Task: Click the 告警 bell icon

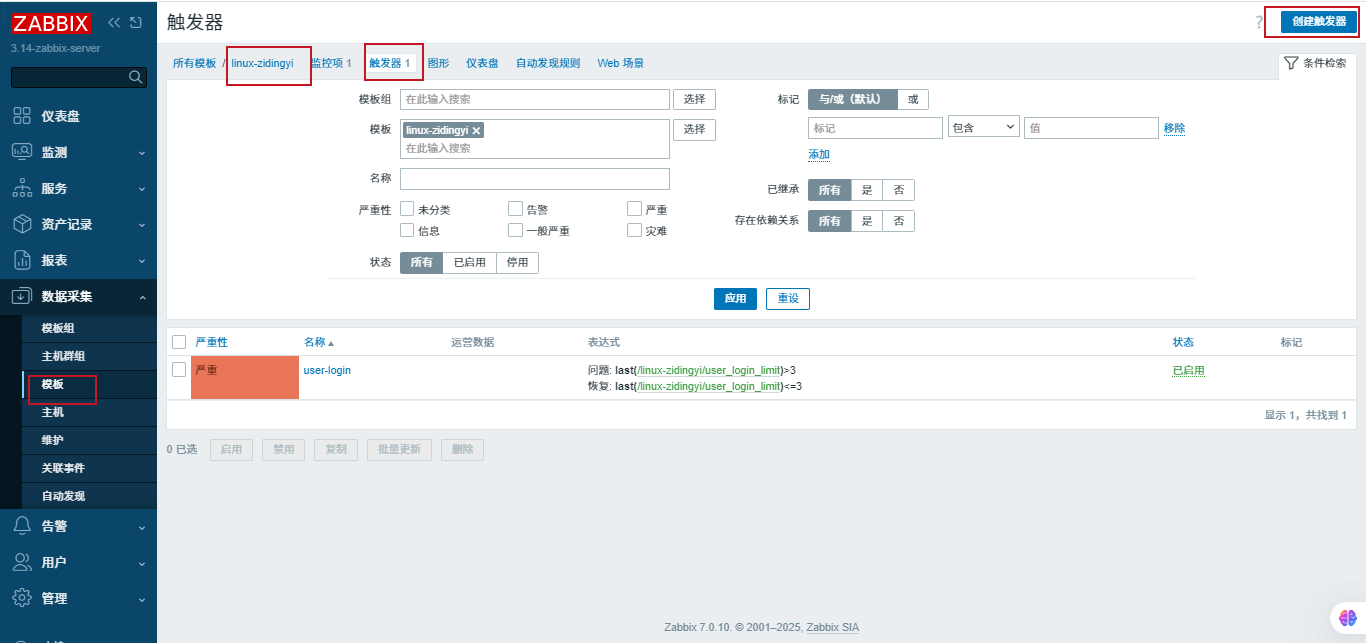Action: tap(22, 526)
